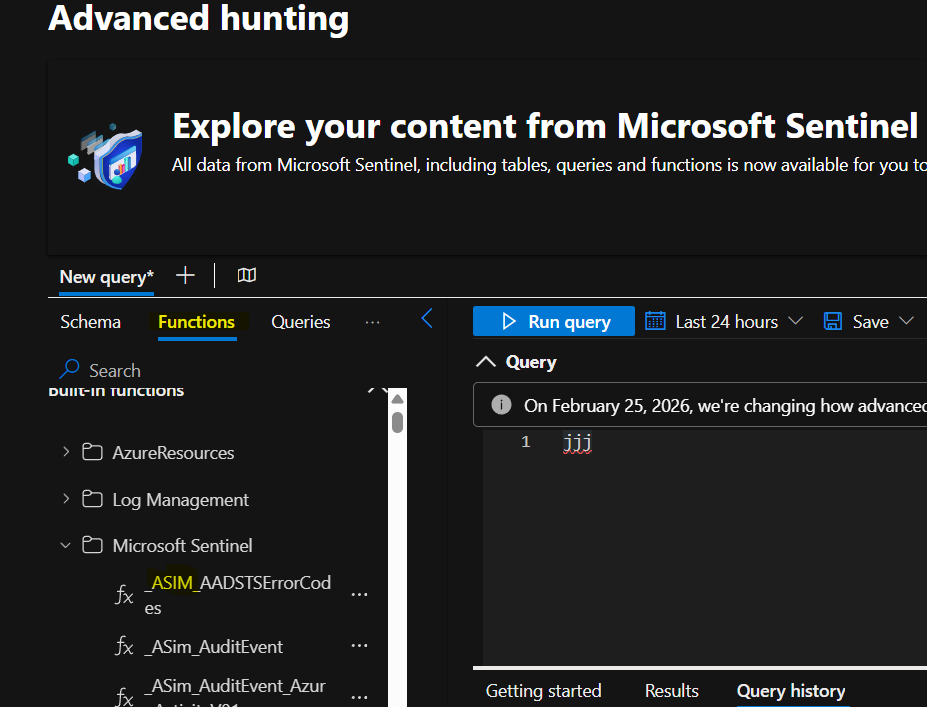Collapse the side pane with left chevron
927x707 pixels.
427,319
